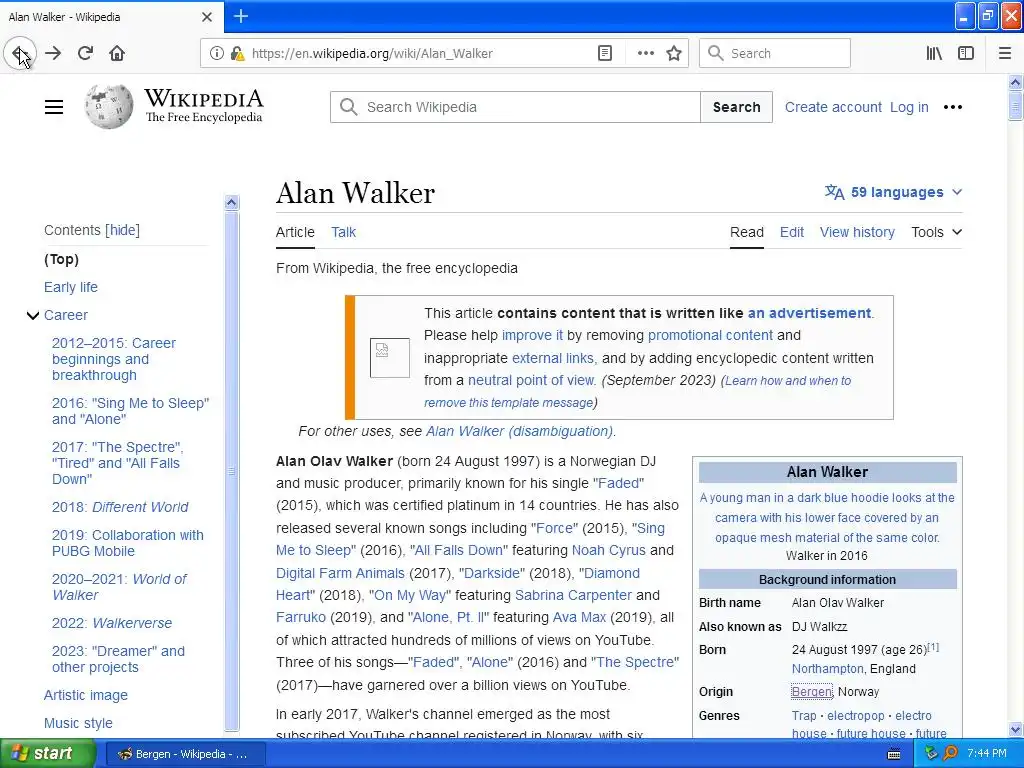Click the Log in link

[x=909, y=107]
